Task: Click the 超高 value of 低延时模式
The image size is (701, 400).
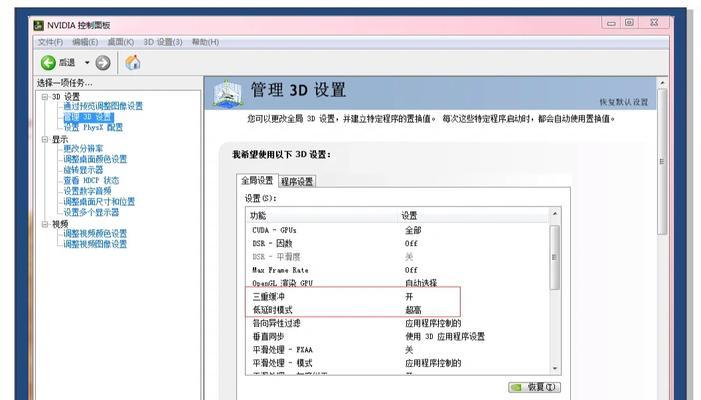Action: [x=413, y=310]
